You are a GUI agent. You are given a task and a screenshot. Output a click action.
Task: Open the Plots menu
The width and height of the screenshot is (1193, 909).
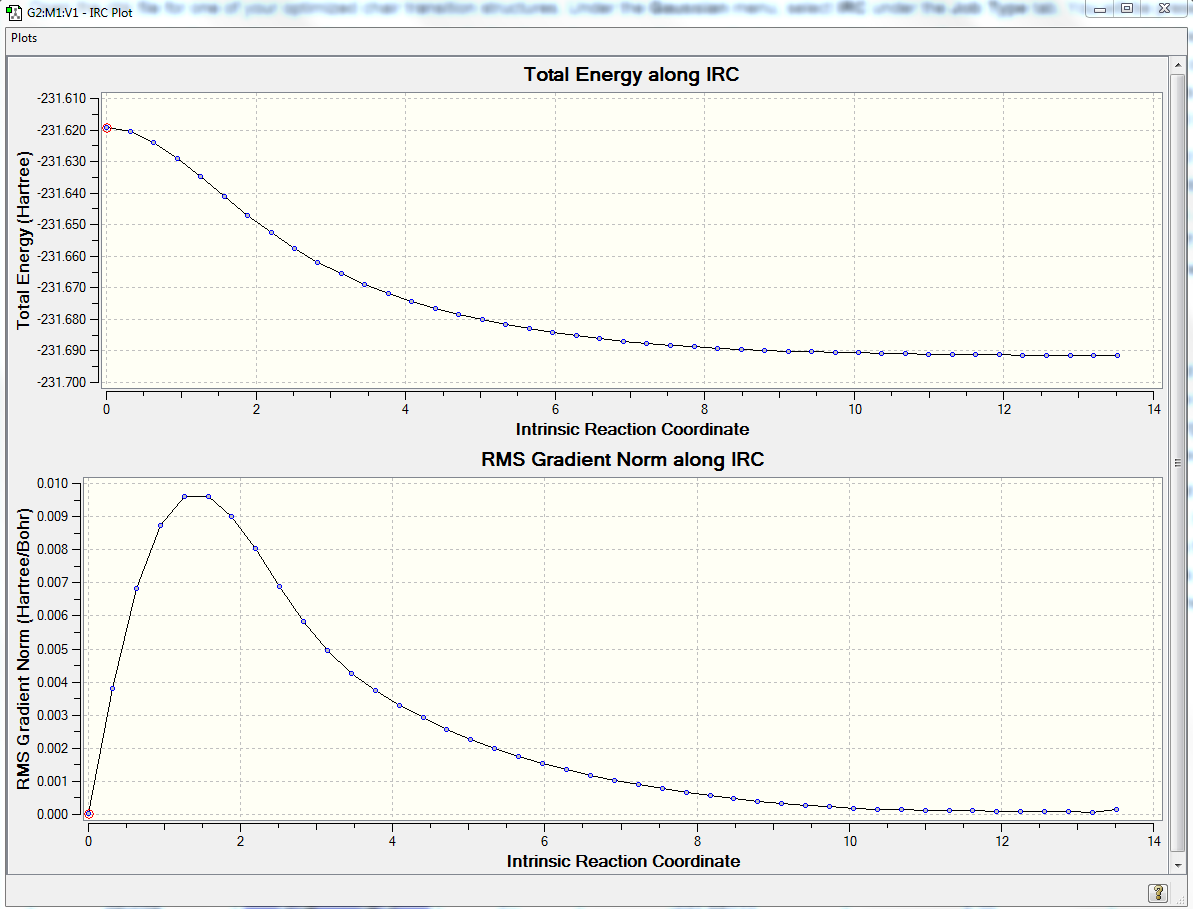point(24,38)
